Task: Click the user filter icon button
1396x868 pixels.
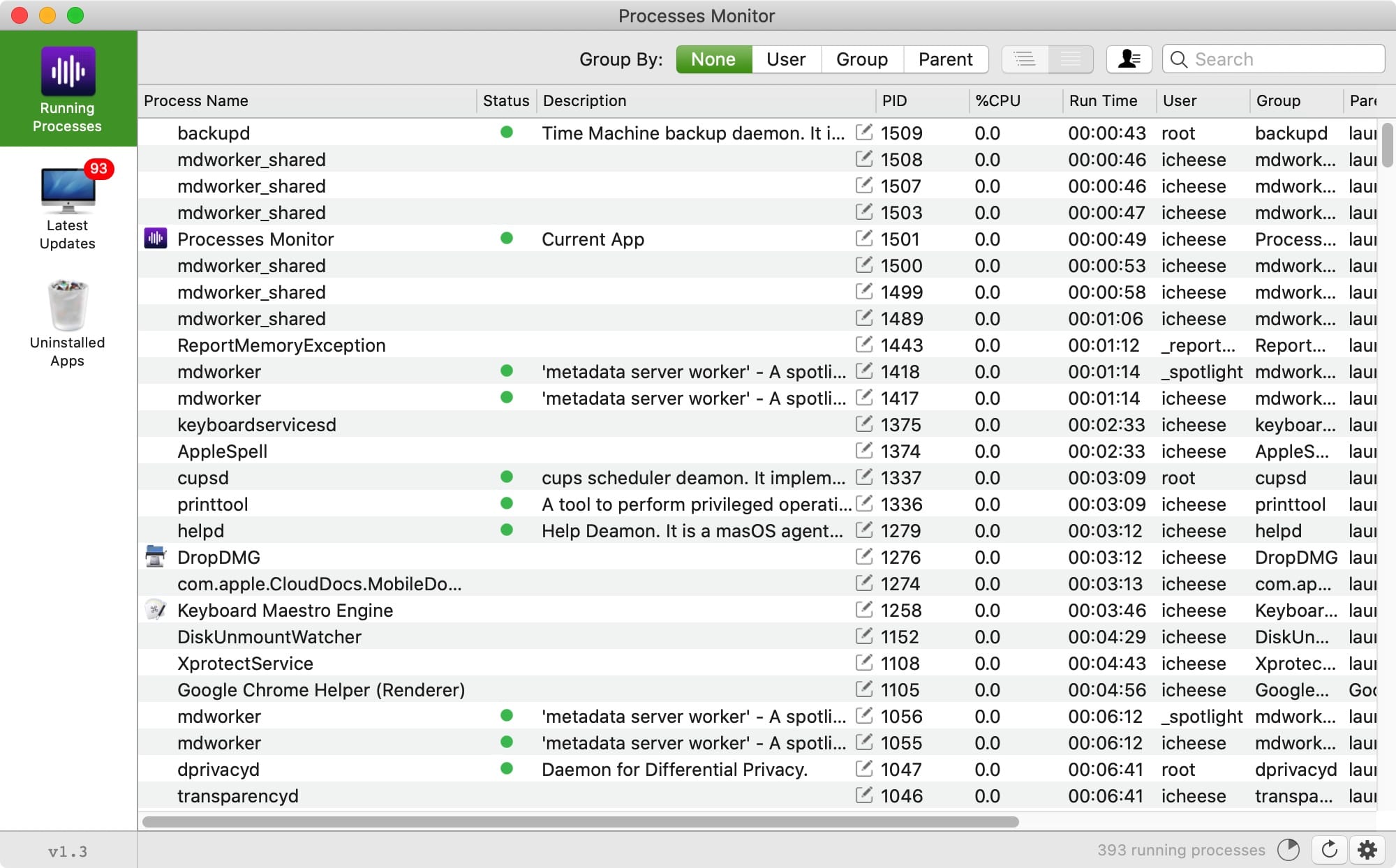Action: [1129, 59]
